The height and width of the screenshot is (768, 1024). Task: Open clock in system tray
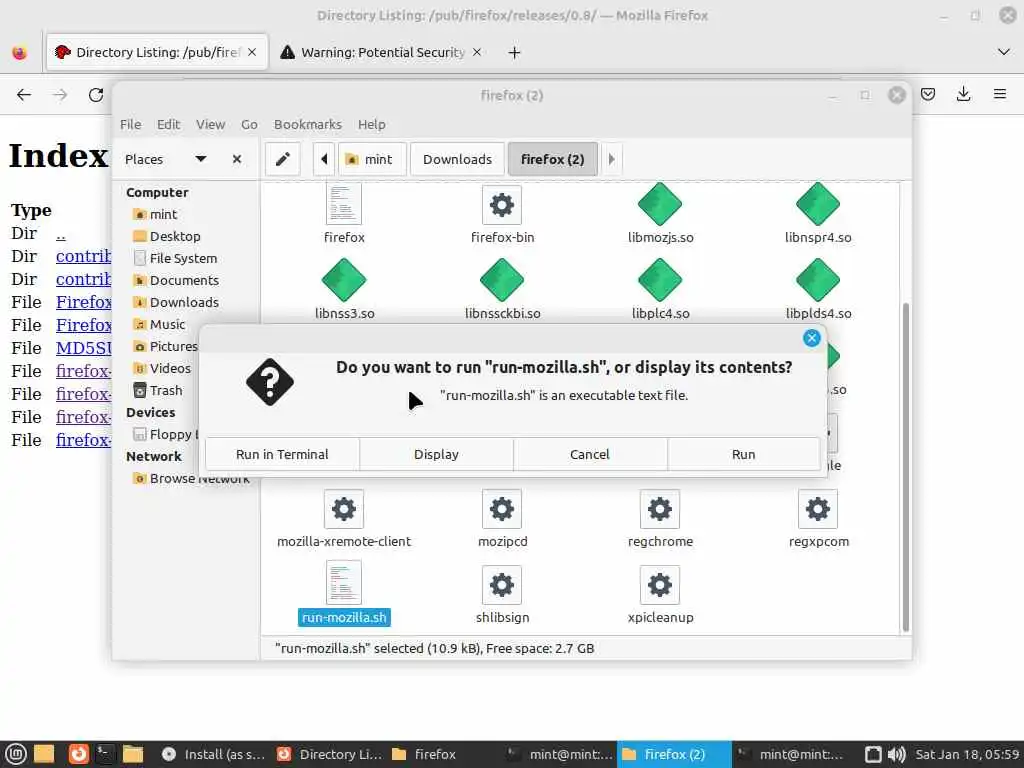pos(967,754)
